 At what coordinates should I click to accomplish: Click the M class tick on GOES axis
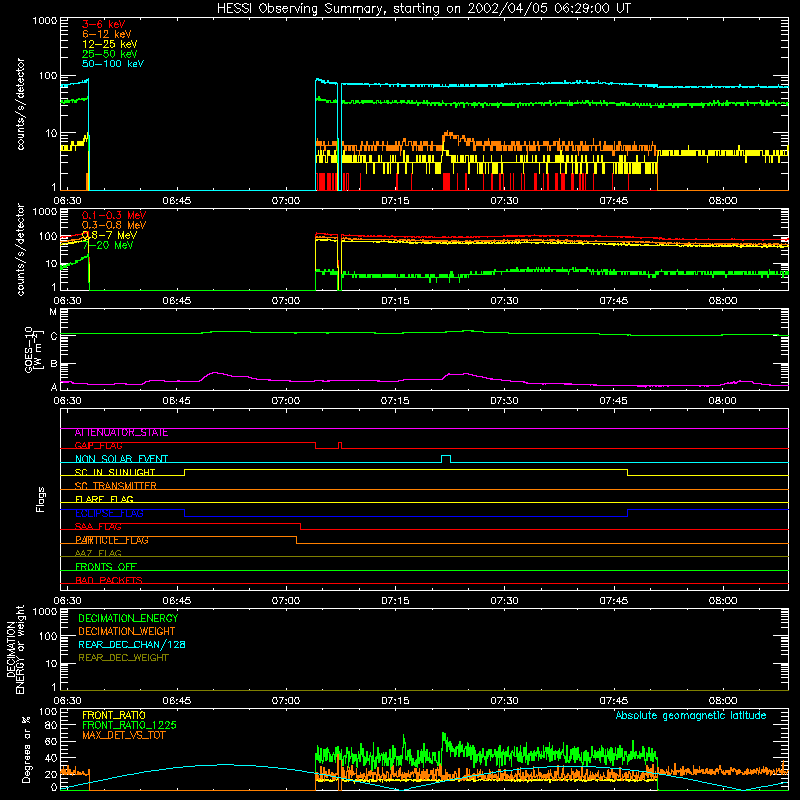pos(53,312)
